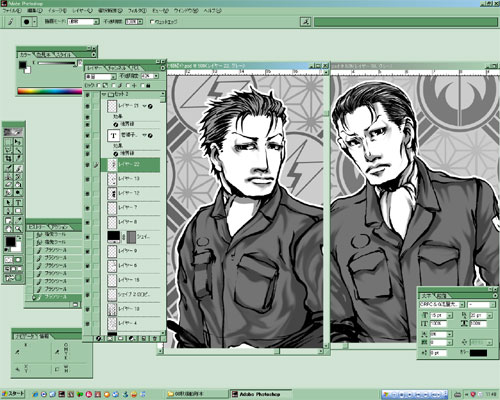Open the ファイル menu
This screenshot has height=400, width=500.
pyautogui.click(x=11, y=11)
